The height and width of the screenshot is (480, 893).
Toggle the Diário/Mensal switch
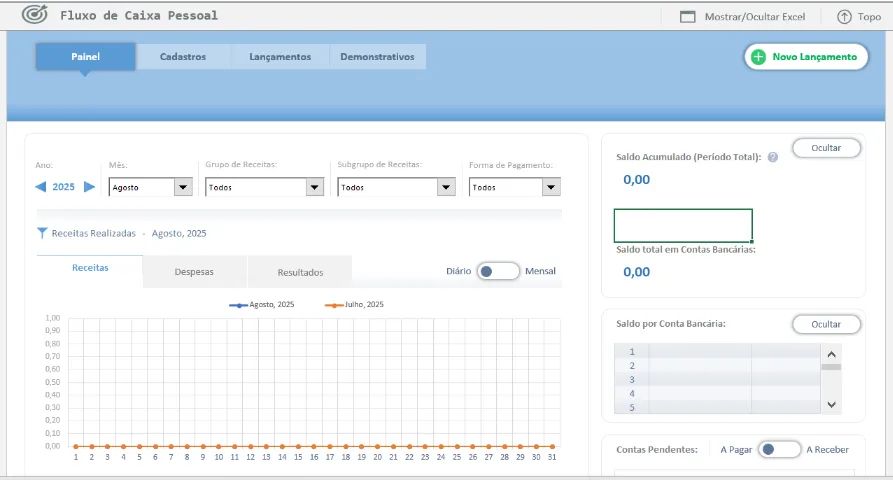pos(498,271)
